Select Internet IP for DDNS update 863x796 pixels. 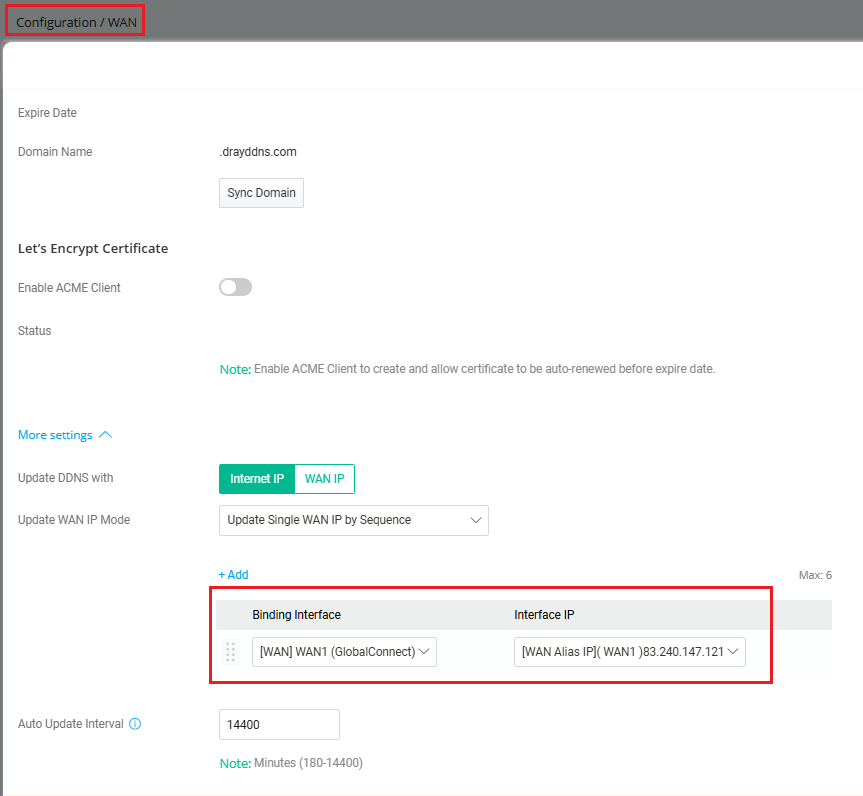(257, 479)
